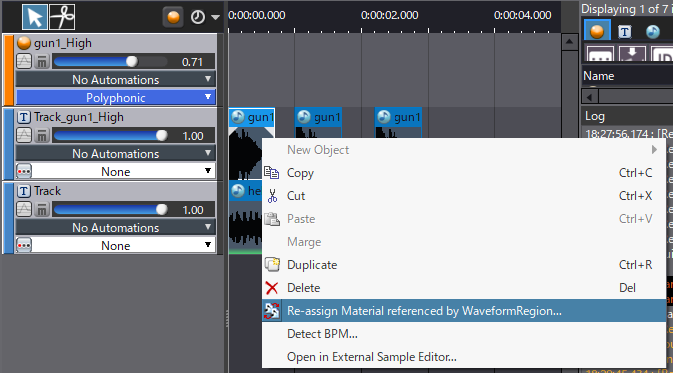The height and width of the screenshot is (373, 673).
Task: Choose Copy from the context menu
Action: pos(464,173)
